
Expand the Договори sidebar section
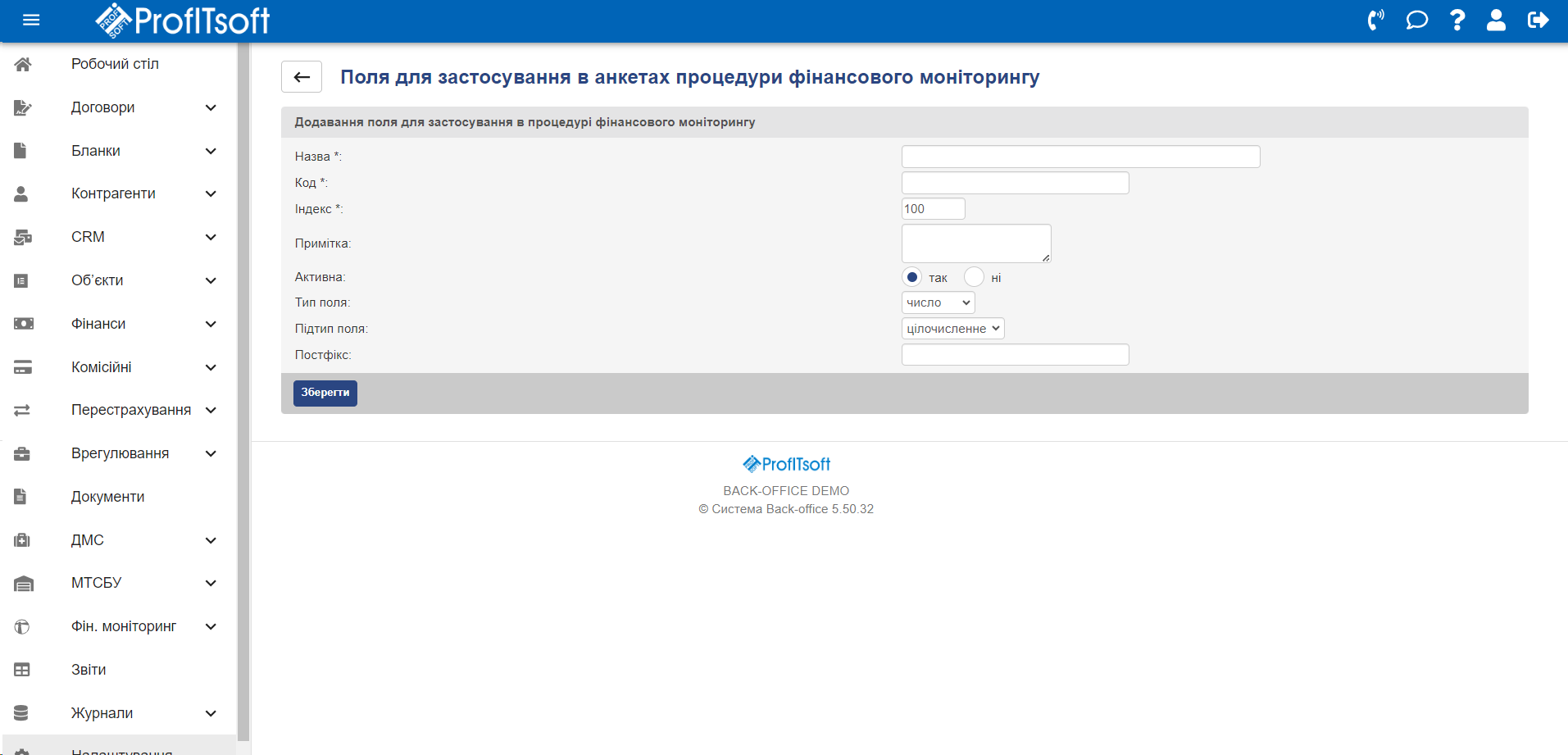coord(211,107)
